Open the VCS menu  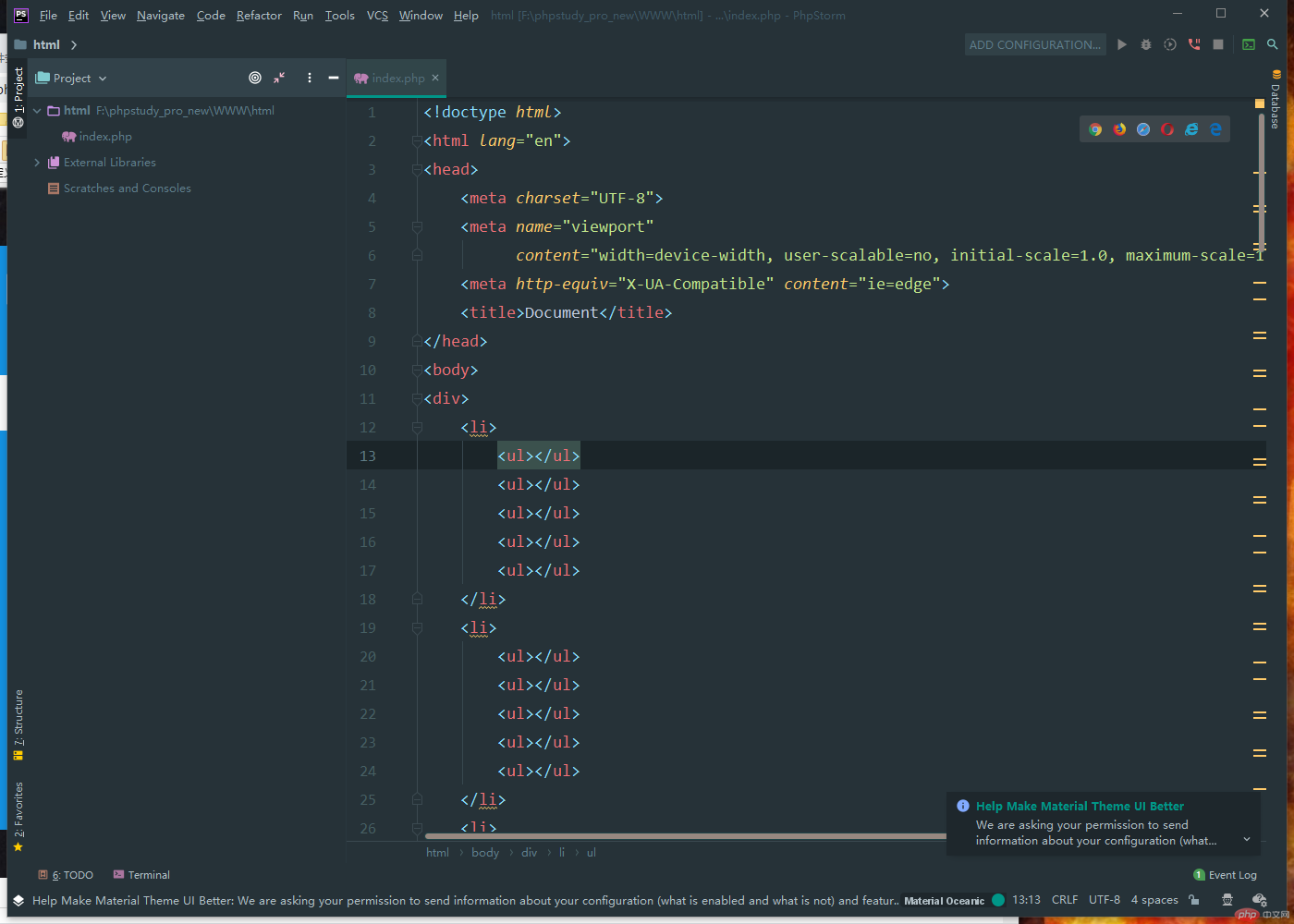point(377,16)
